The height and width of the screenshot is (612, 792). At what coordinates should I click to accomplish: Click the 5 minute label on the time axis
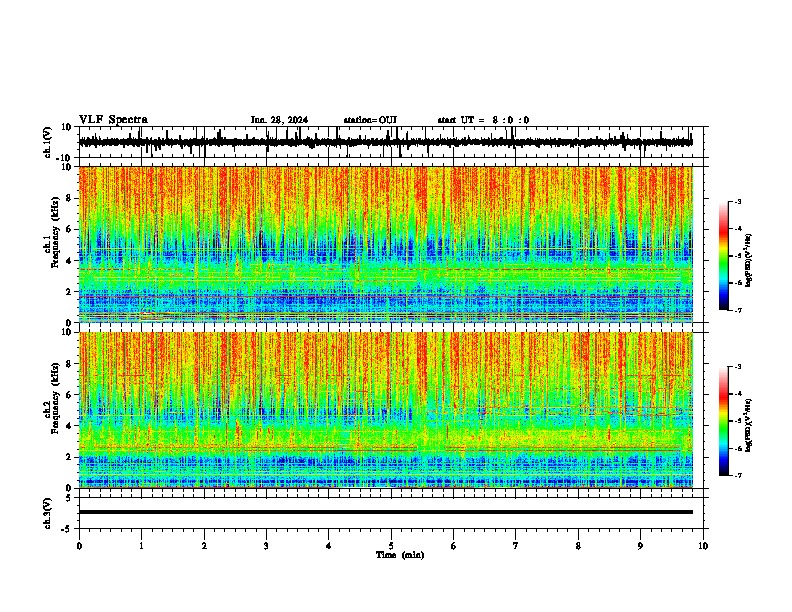(391, 546)
